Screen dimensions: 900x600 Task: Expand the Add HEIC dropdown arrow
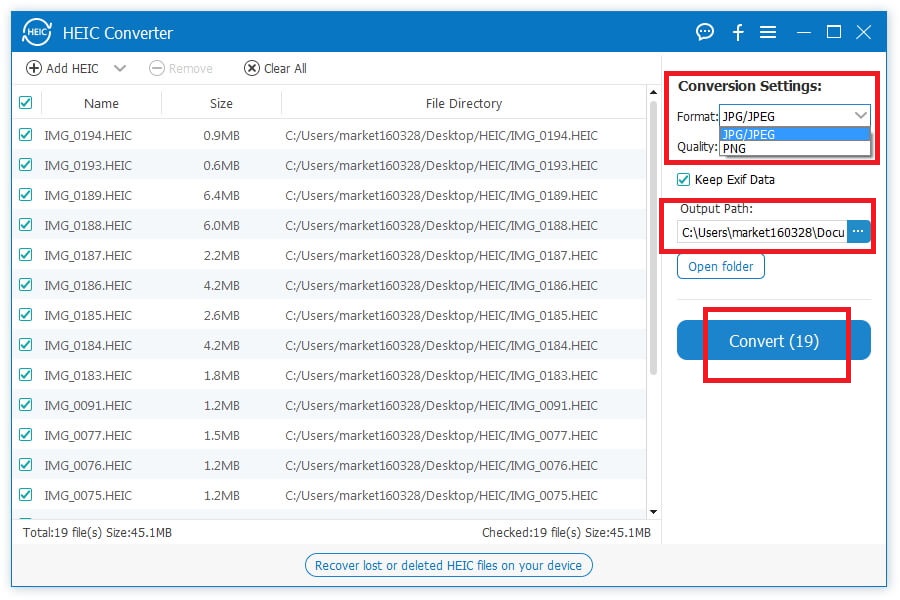pyautogui.click(x=120, y=68)
